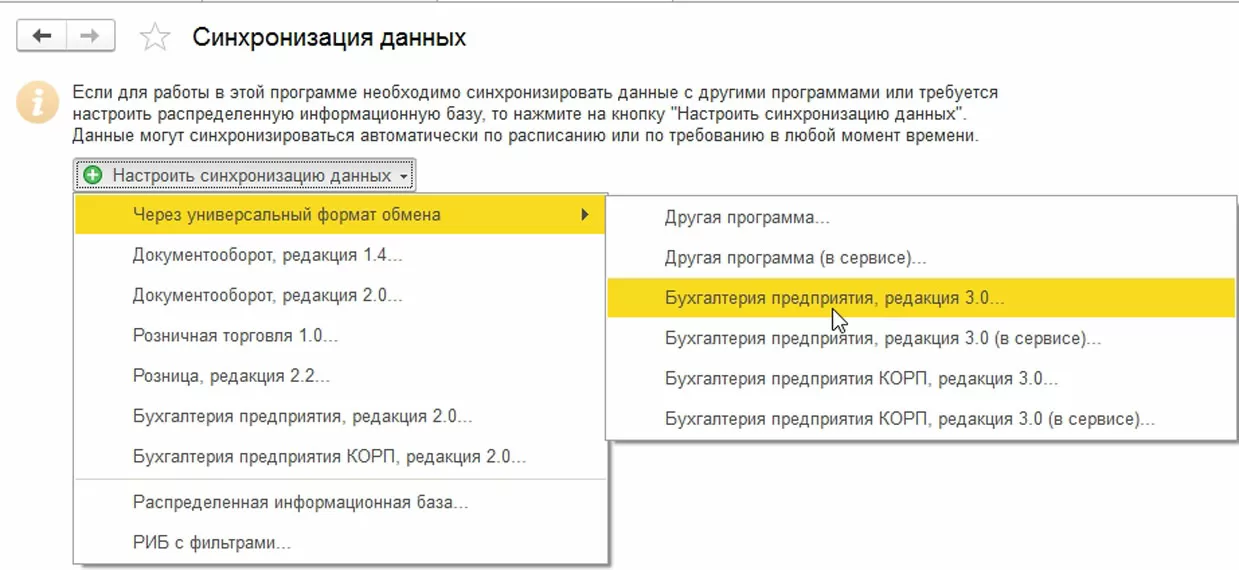Viewport: 1239px width, 570px height.
Task: Pick Бухгалтерия предприятия КОРП, редакция 2.0
Action: (x=340, y=457)
